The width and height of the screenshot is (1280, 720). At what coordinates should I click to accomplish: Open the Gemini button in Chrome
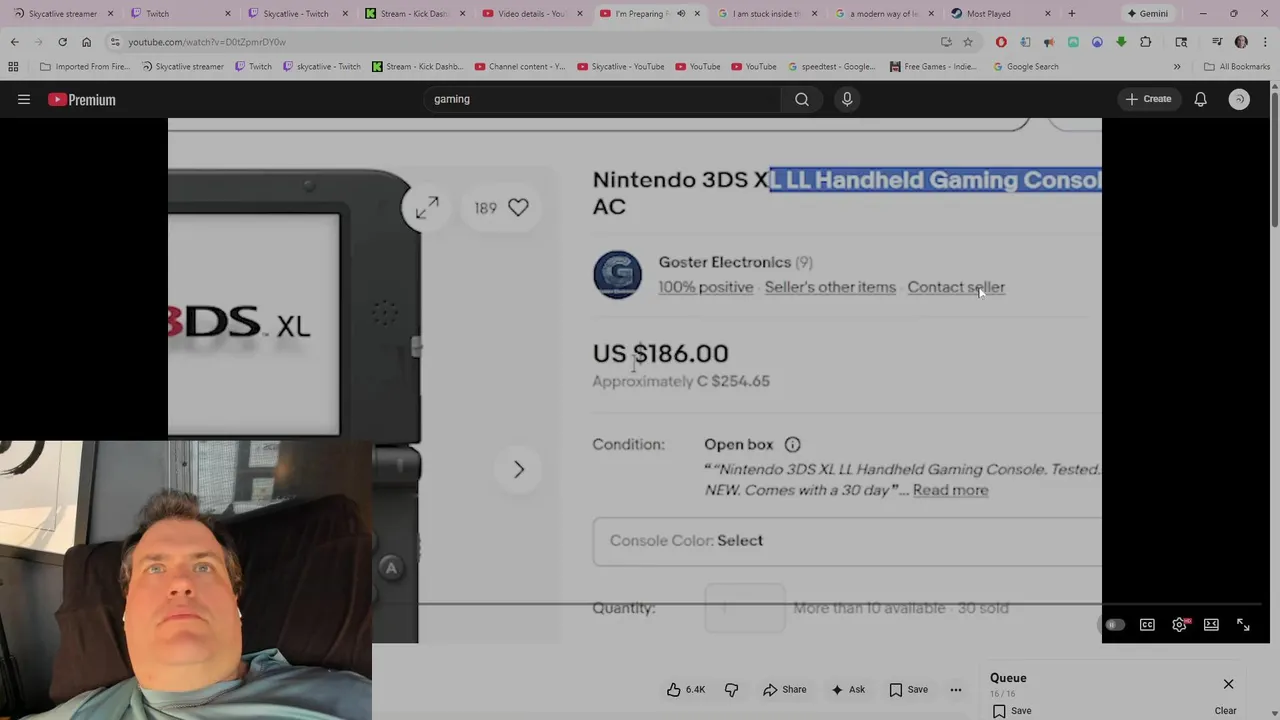coord(1148,14)
